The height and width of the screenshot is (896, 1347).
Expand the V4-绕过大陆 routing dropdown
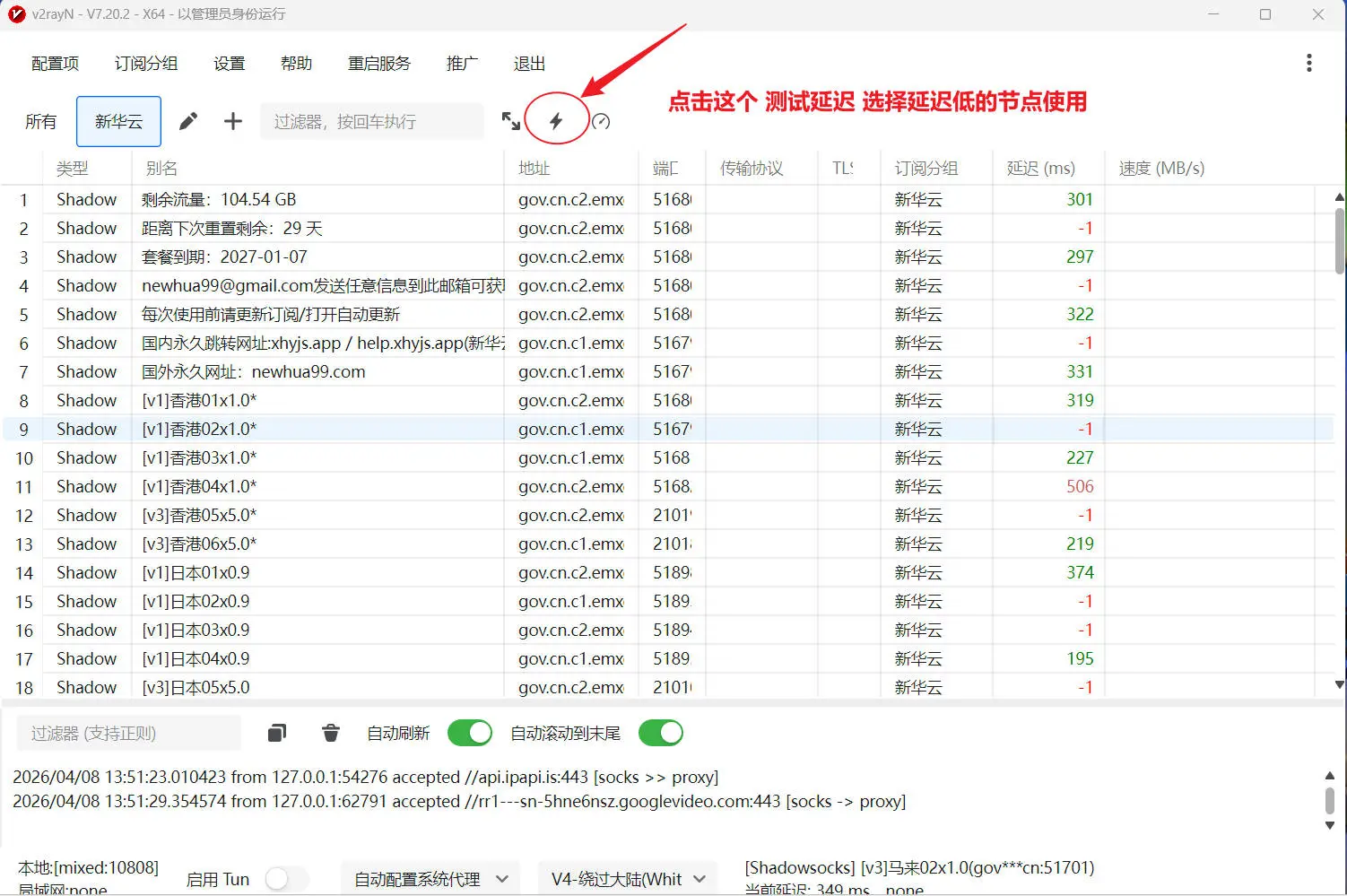627,878
